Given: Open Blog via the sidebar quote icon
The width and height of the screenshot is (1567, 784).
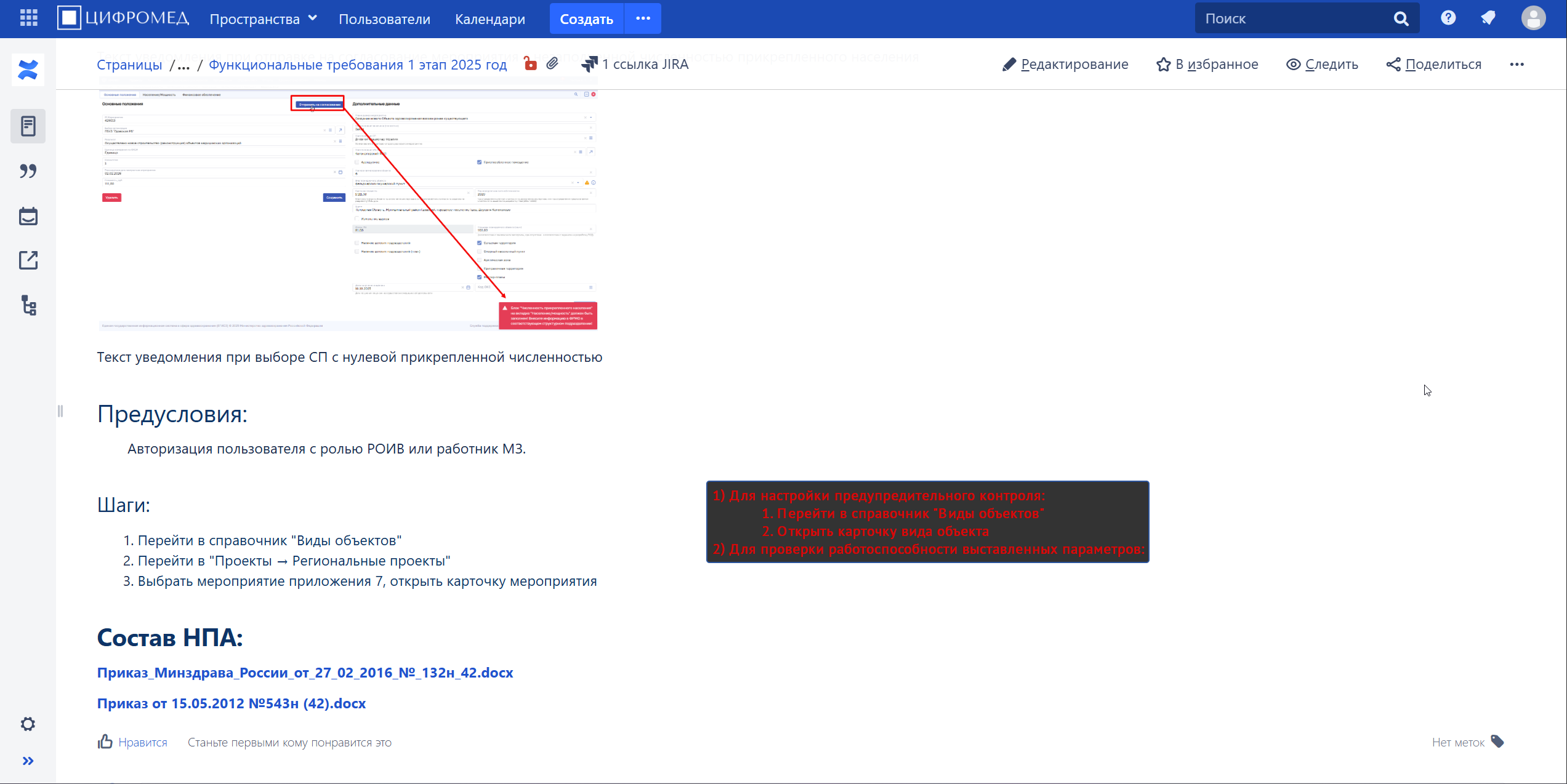Looking at the screenshot, I should 28,171.
